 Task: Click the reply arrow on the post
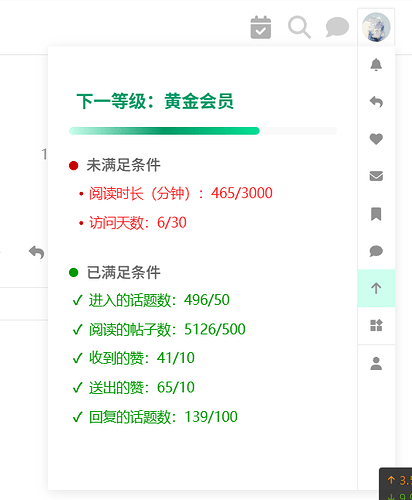click(x=37, y=252)
